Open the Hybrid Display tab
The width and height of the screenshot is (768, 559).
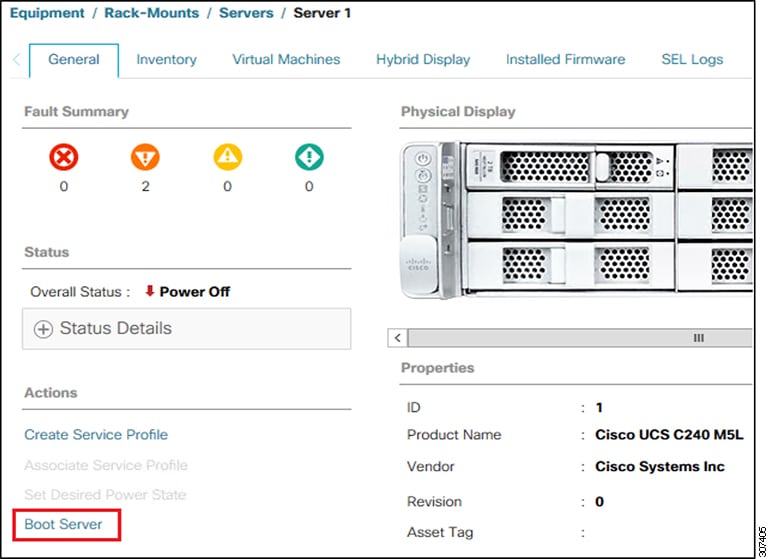point(423,59)
